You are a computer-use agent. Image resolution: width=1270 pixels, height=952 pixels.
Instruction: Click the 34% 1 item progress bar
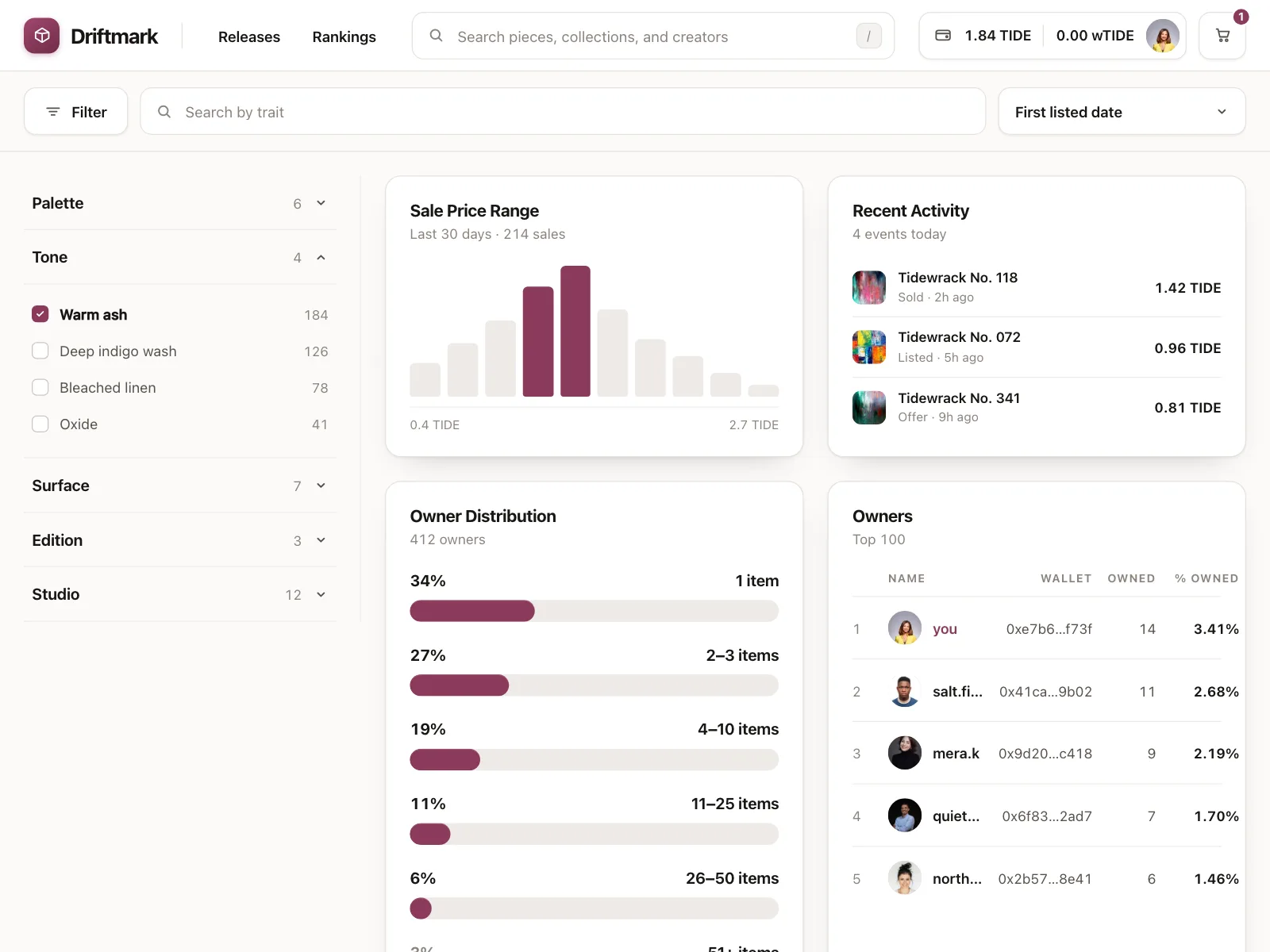(x=594, y=611)
